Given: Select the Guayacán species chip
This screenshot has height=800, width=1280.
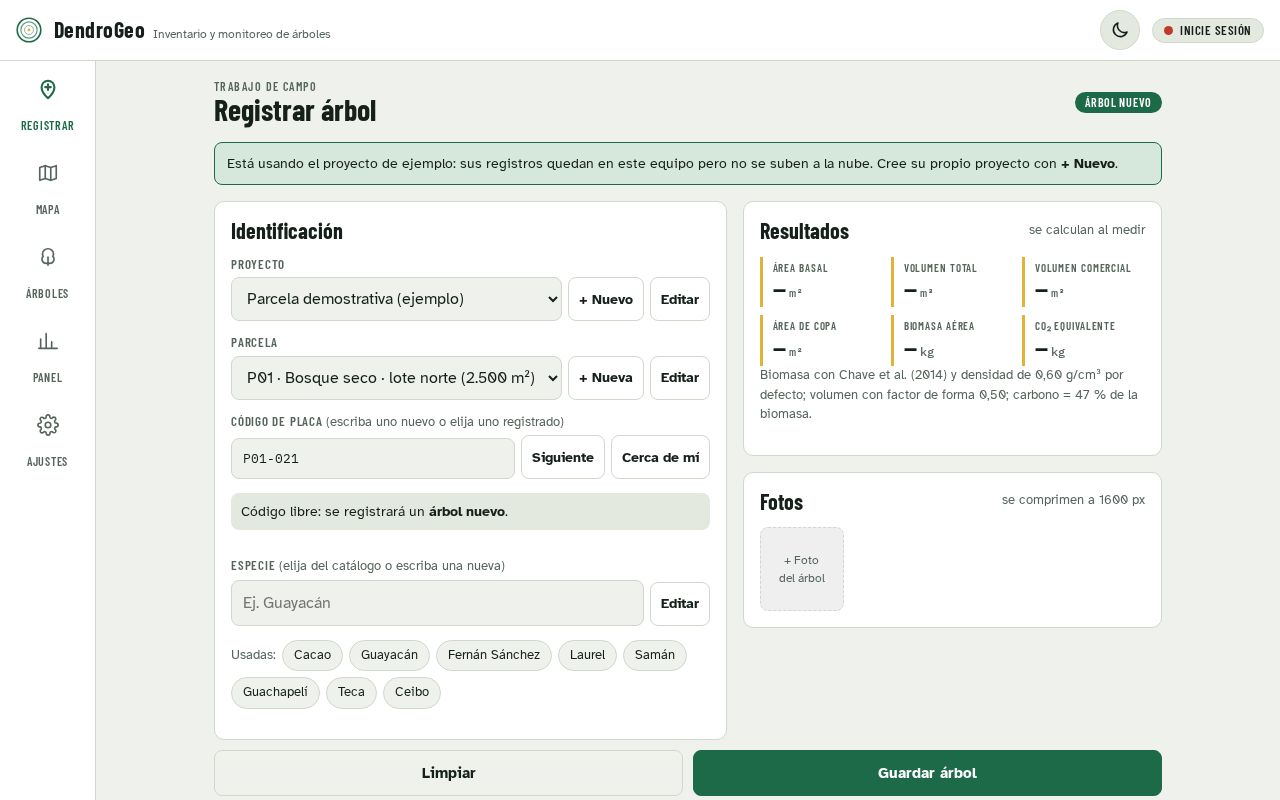Looking at the screenshot, I should tap(389, 655).
